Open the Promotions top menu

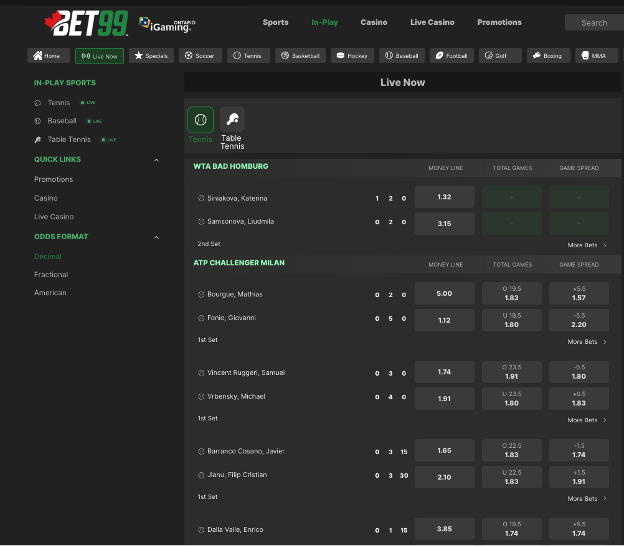(x=499, y=22)
